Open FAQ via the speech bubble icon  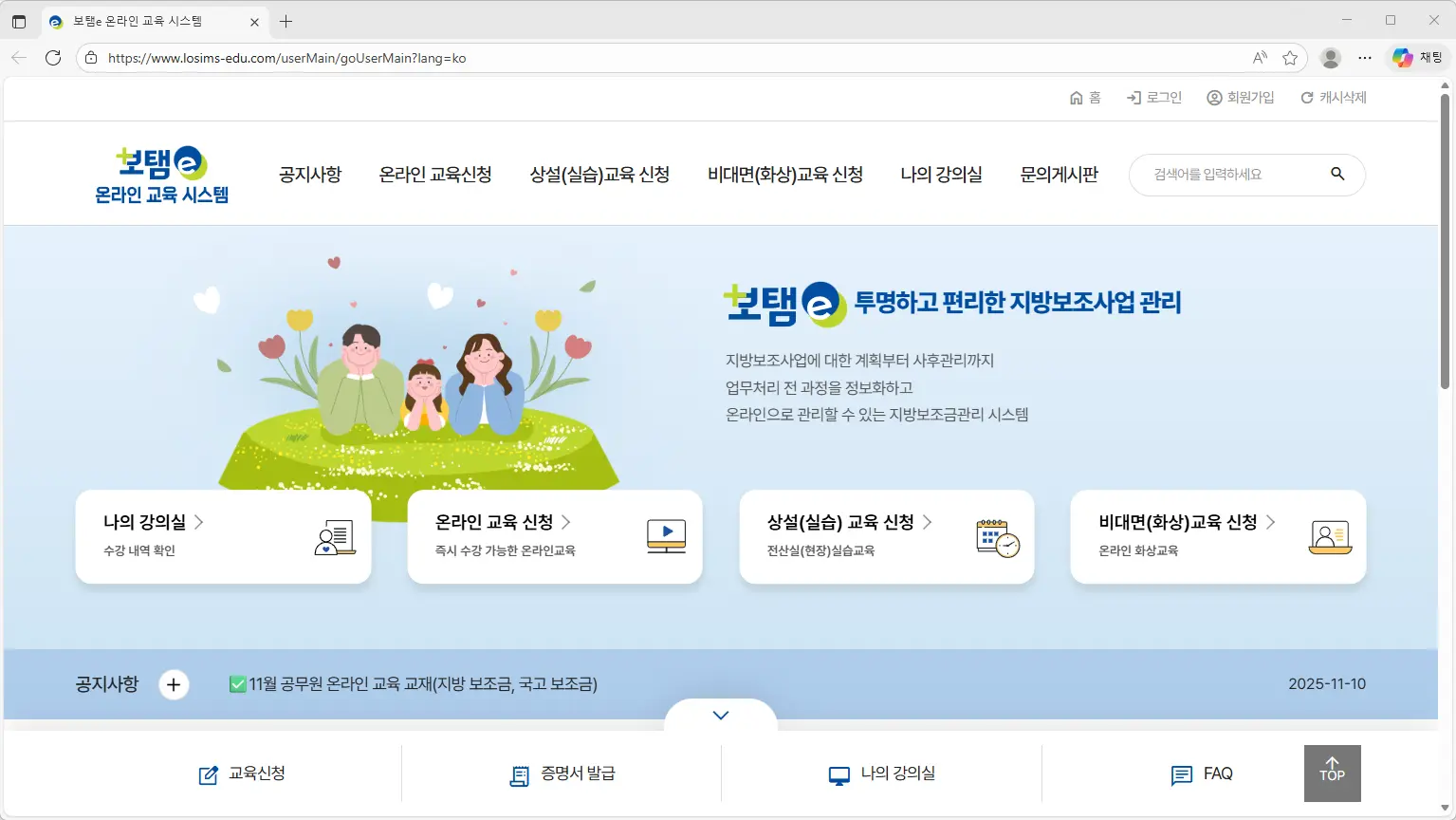pyautogui.click(x=1180, y=774)
